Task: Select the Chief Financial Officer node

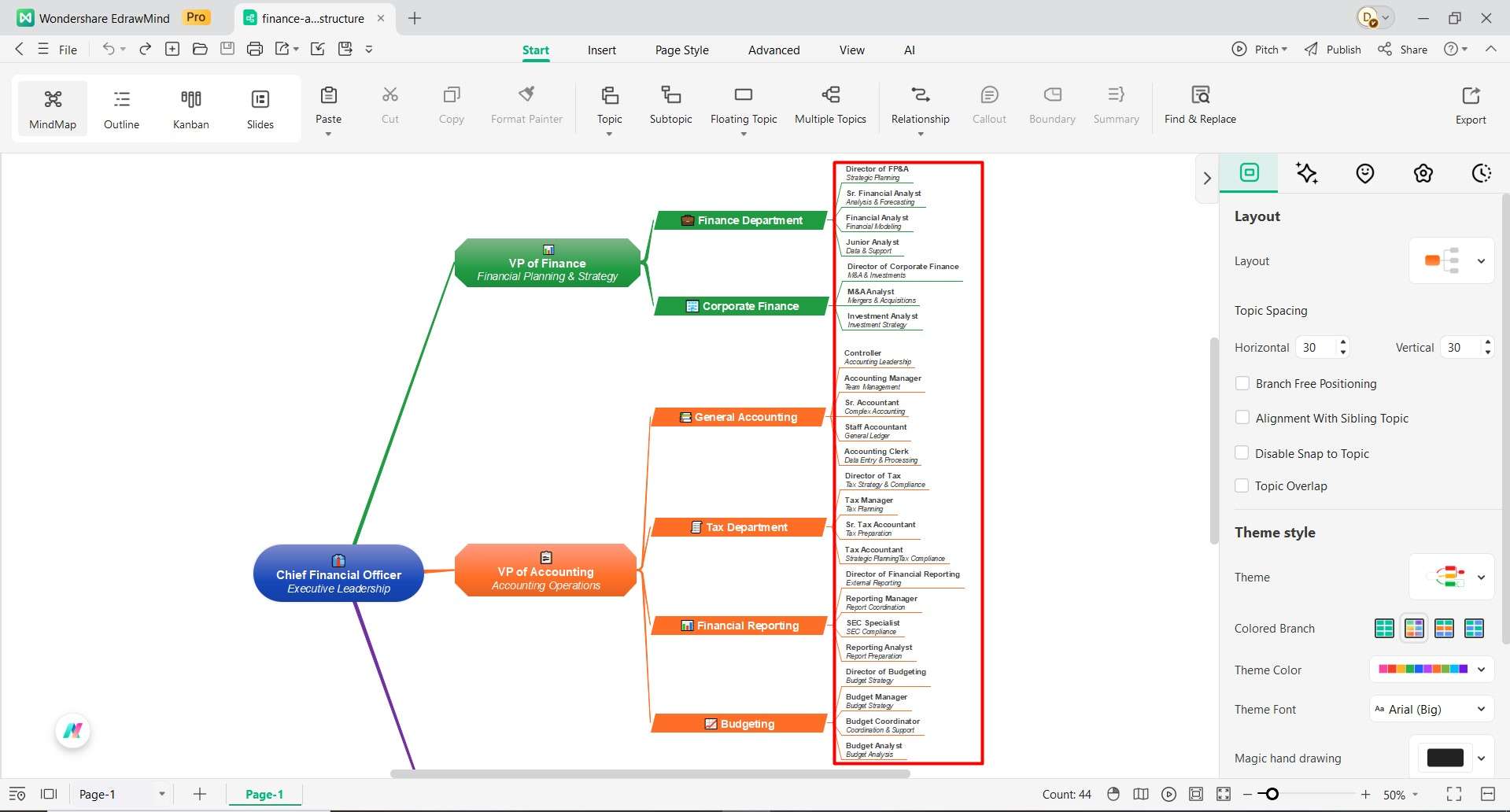Action: (338, 573)
